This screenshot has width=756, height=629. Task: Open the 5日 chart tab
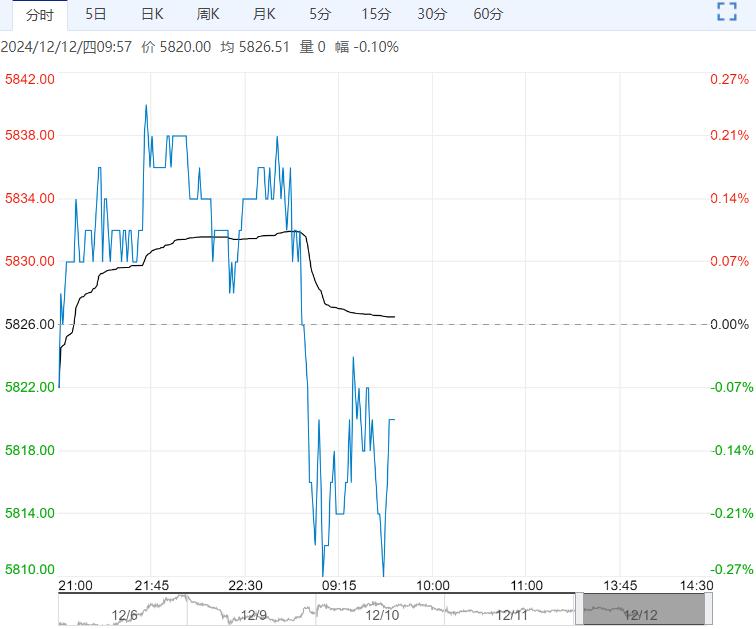96,14
